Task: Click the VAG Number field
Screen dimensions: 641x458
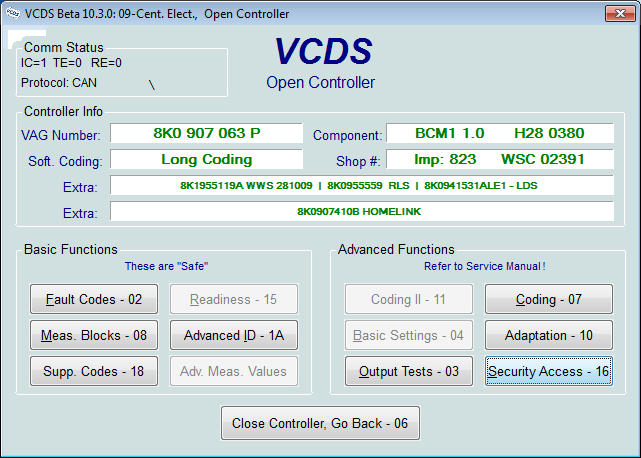Action: [206, 133]
